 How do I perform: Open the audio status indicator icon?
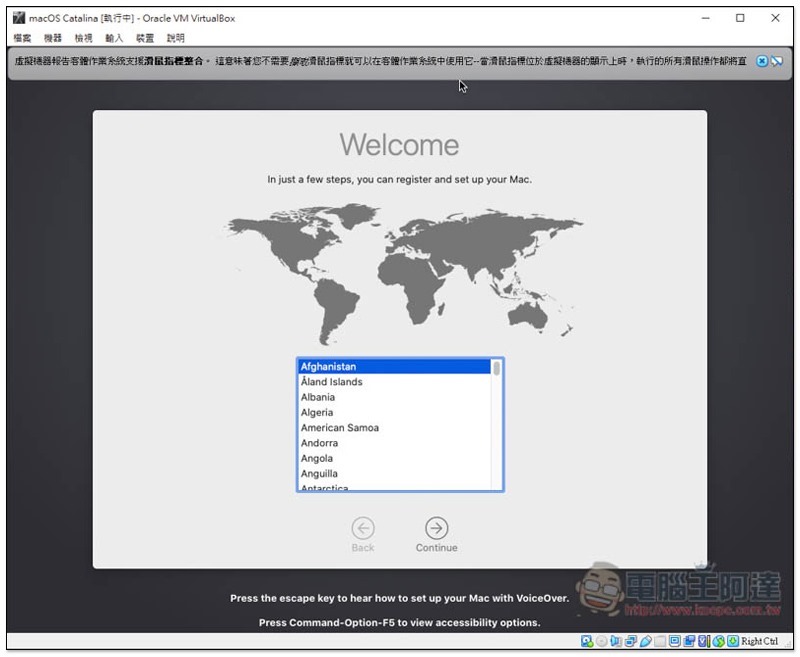(x=616, y=641)
